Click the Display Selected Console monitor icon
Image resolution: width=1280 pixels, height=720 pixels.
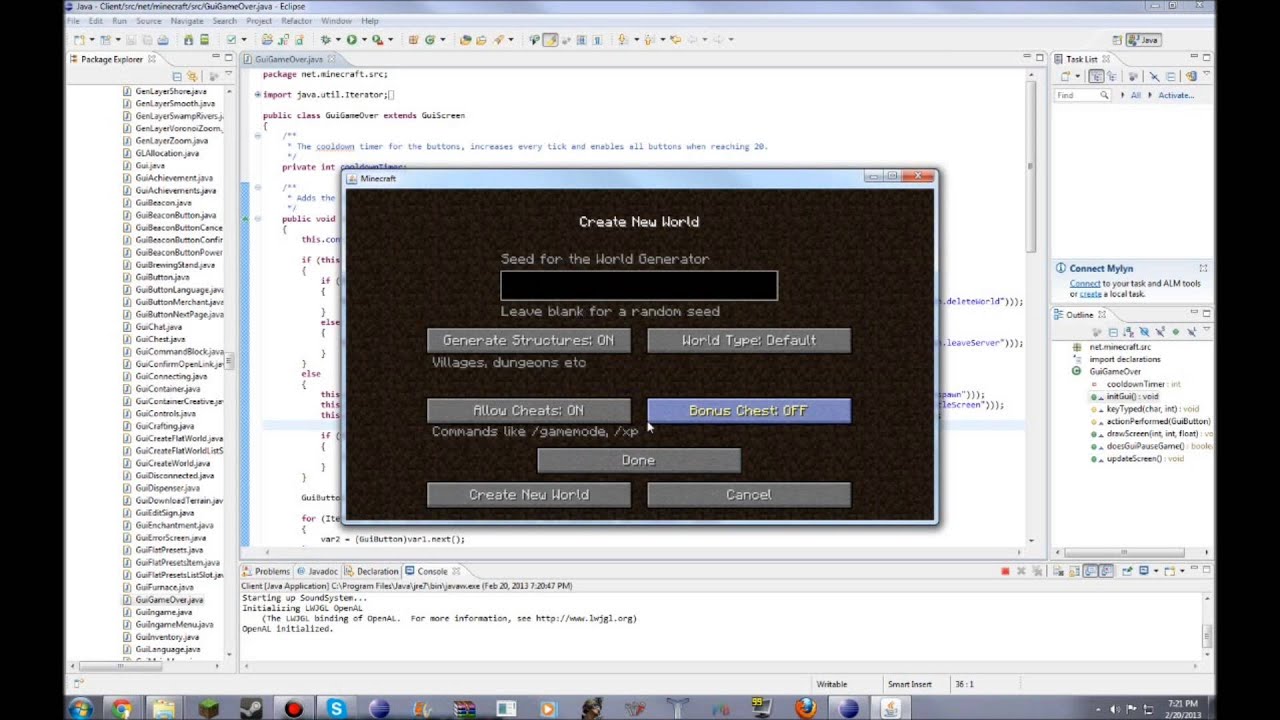(x=1144, y=571)
